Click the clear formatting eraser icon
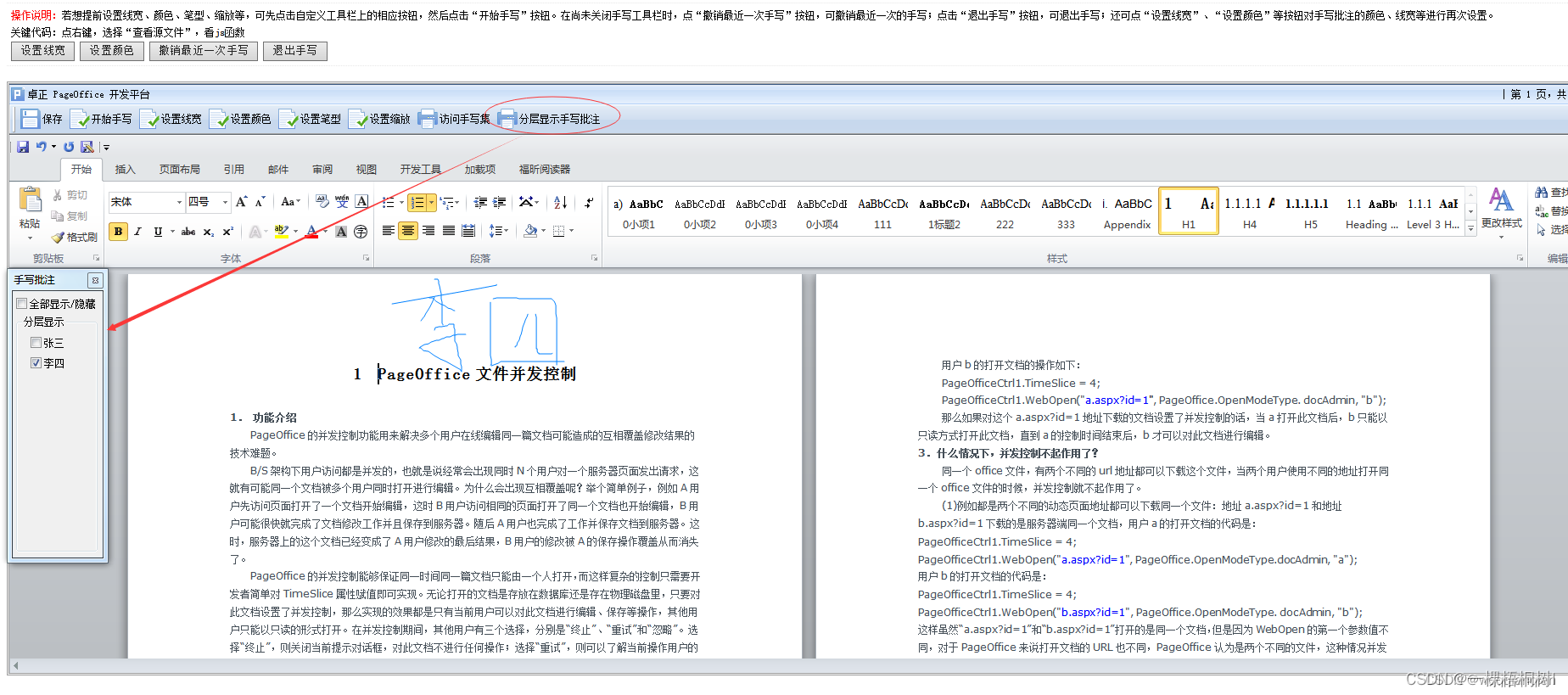Viewport: 1568px width, 695px height. (322, 202)
